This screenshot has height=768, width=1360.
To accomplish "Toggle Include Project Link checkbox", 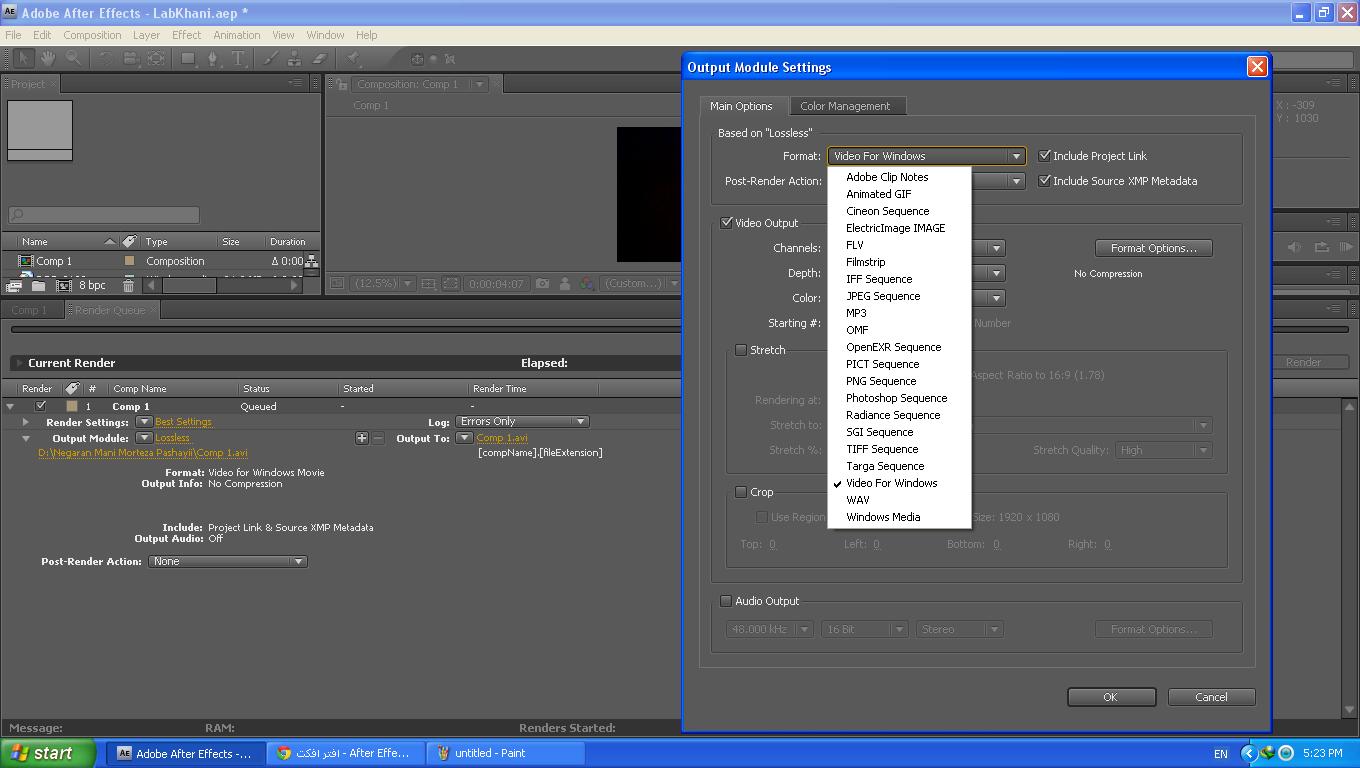I will (x=1045, y=155).
